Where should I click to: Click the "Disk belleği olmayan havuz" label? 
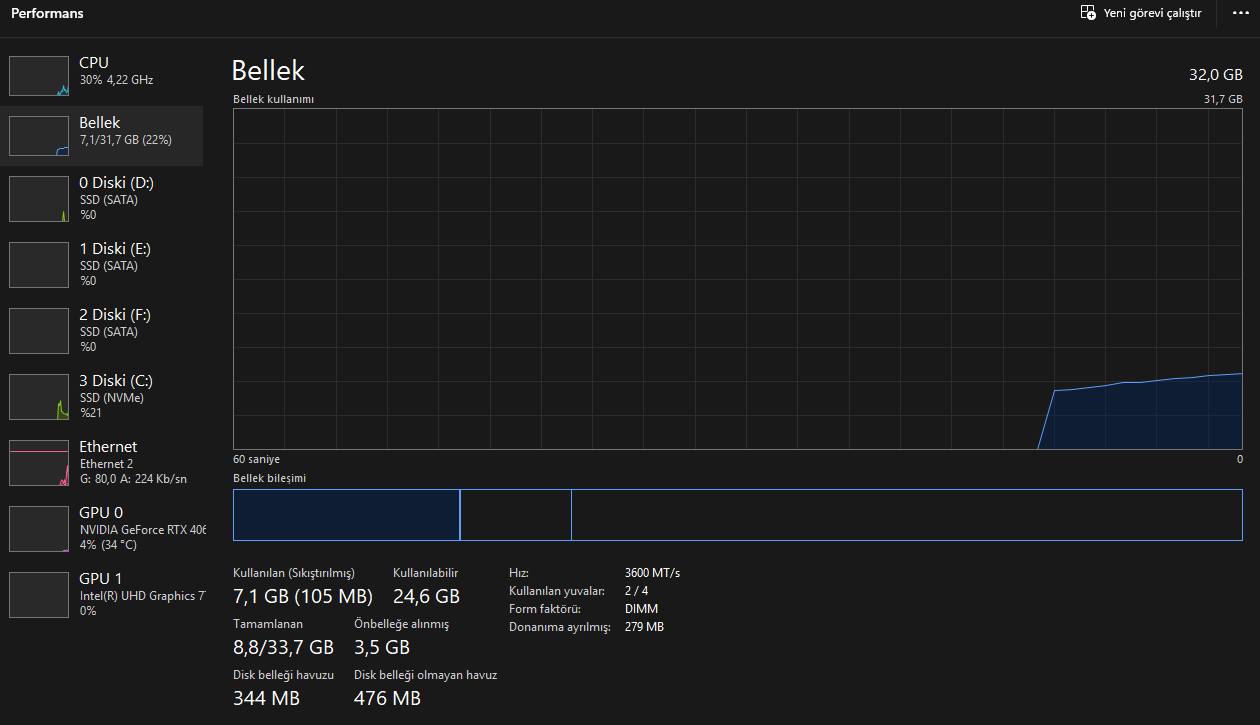click(425, 675)
